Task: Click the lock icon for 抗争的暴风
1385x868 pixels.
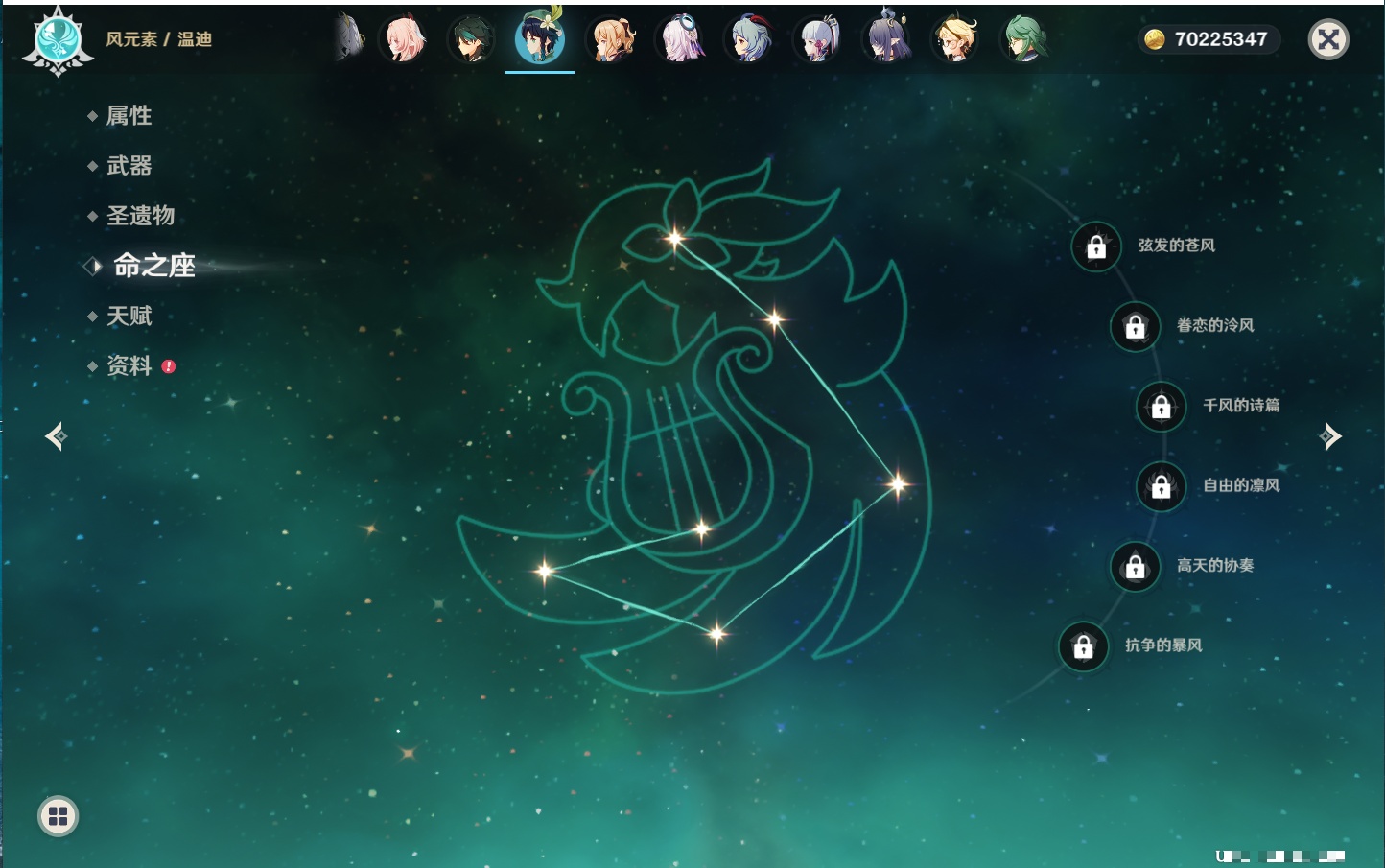Action: click(x=1083, y=646)
